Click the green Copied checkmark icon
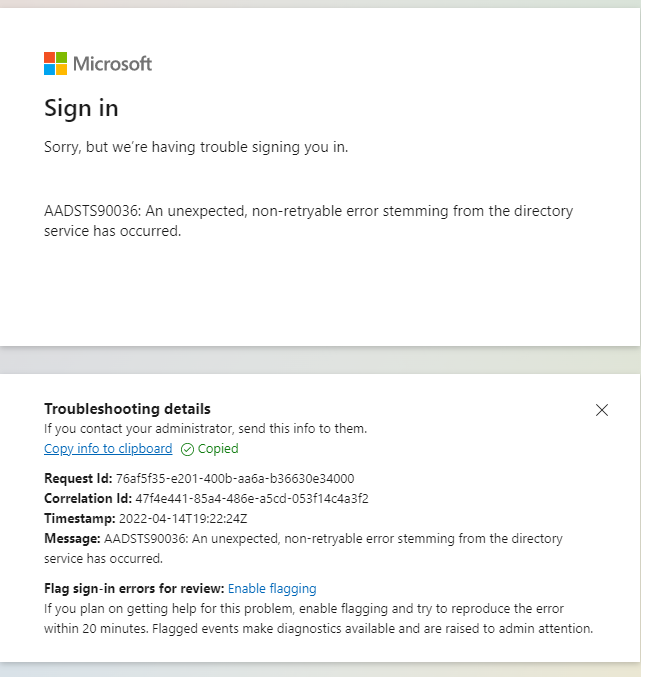Image resolution: width=653 pixels, height=679 pixels. (x=187, y=449)
